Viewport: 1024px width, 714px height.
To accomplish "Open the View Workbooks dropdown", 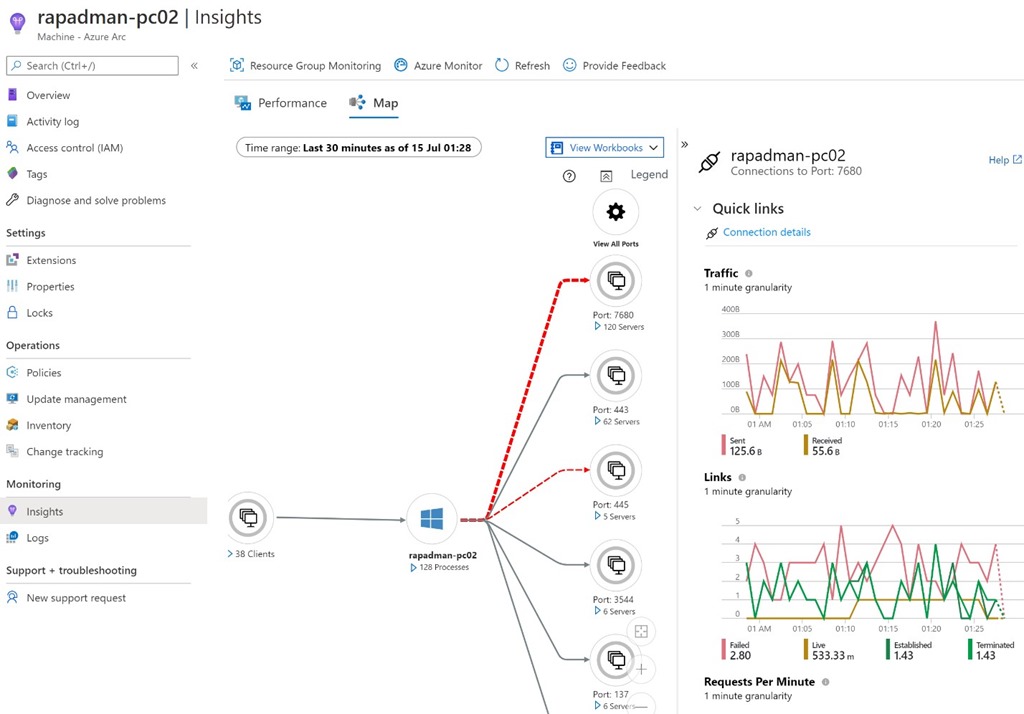I will (x=604, y=146).
